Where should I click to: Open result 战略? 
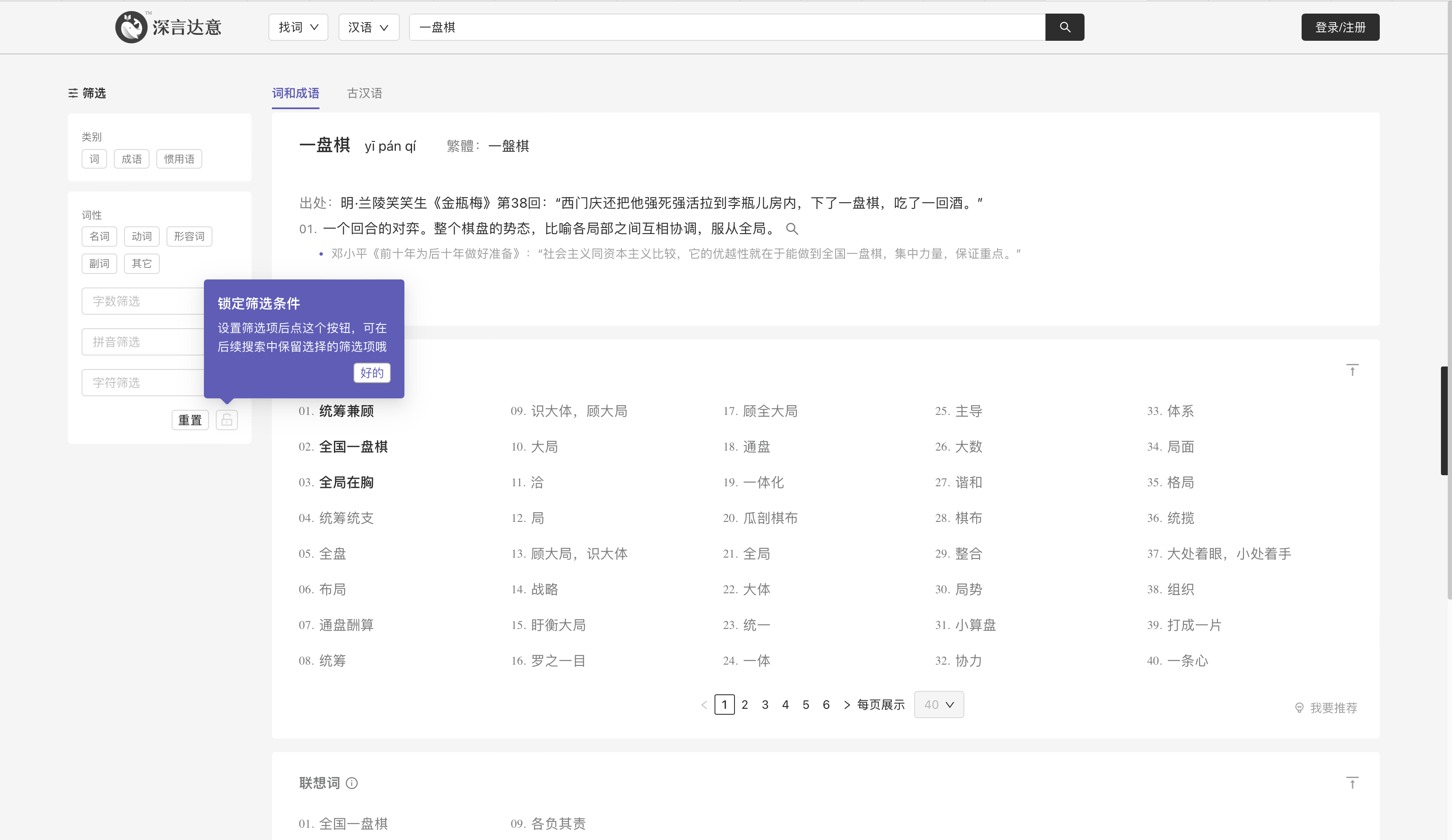[545, 589]
